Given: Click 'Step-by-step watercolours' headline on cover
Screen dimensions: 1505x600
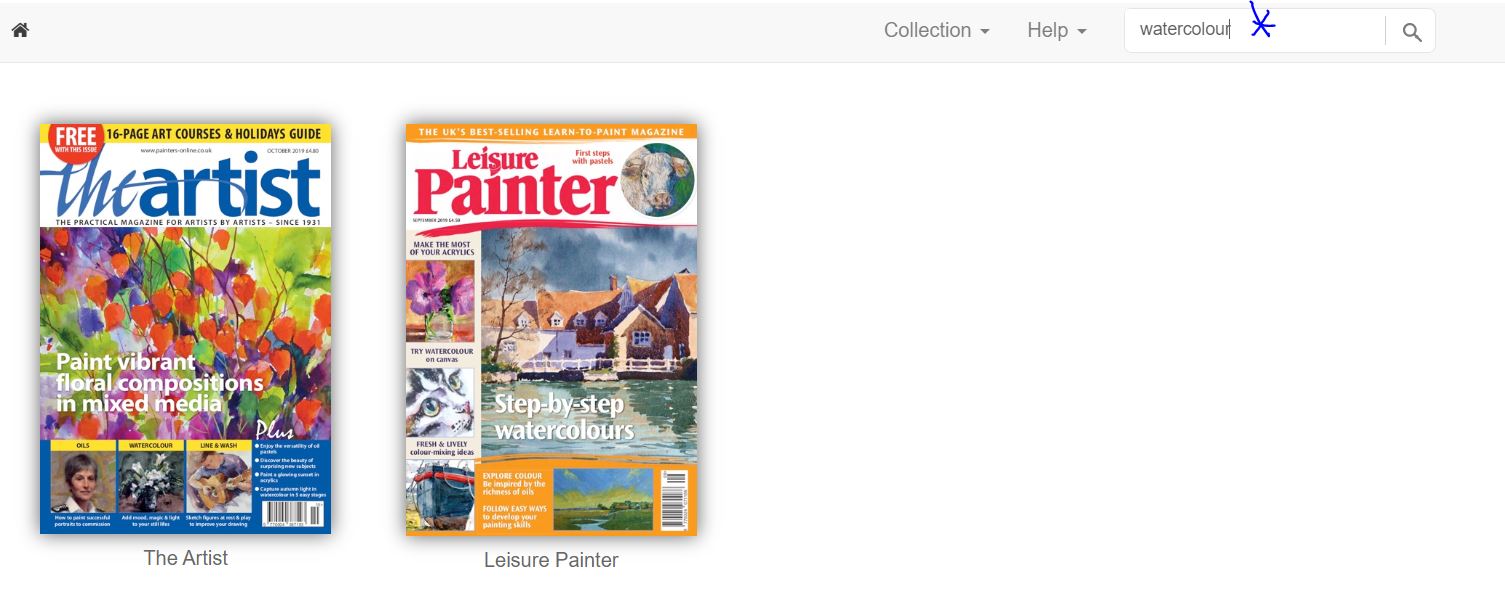Looking at the screenshot, I should click(564, 417).
